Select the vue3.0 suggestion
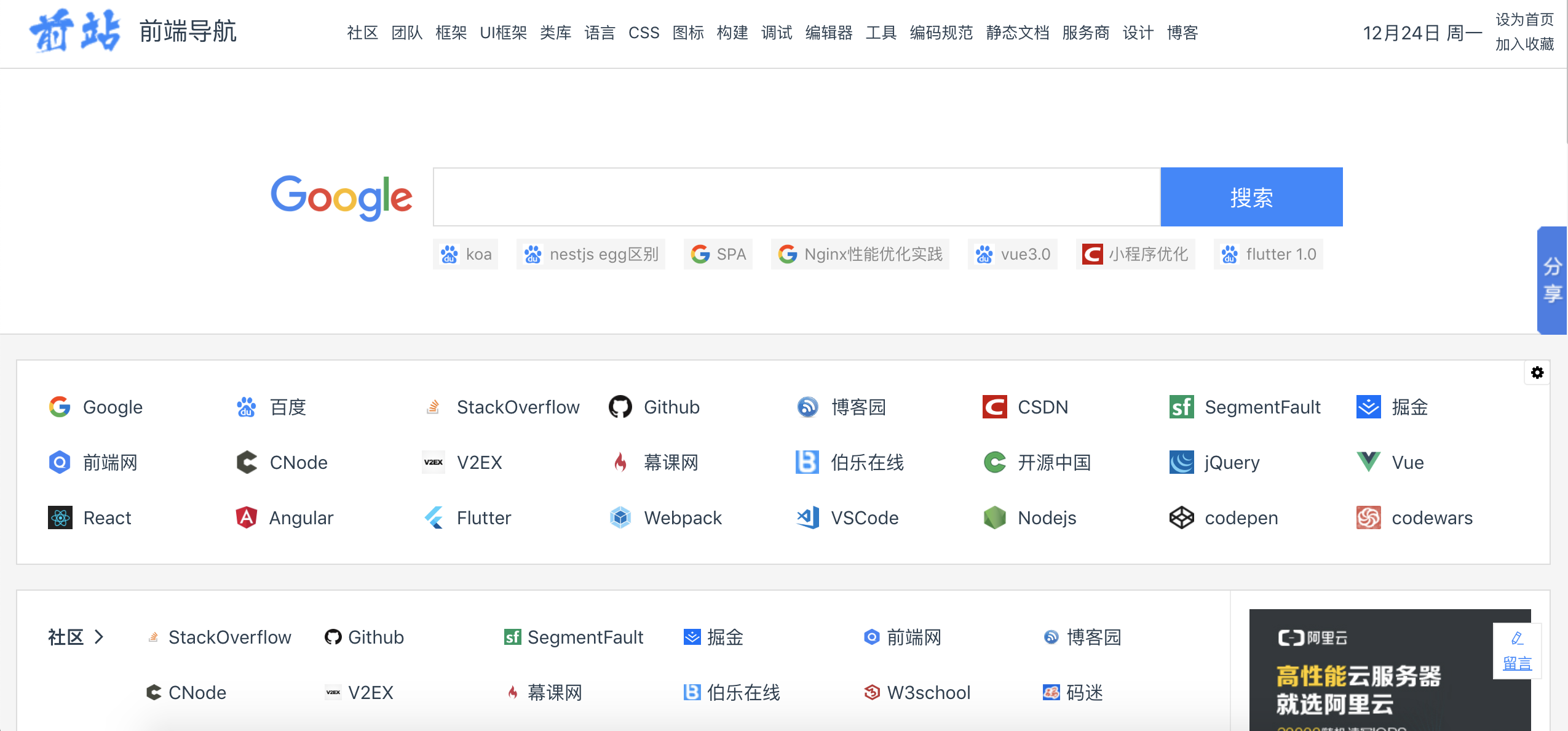This screenshot has height=731, width=1568. [x=1013, y=254]
